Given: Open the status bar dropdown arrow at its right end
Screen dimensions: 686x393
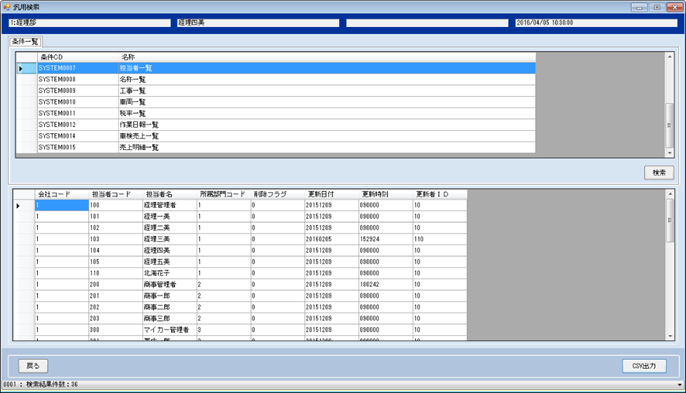Looking at the screenshot, I should click(679, 385).
